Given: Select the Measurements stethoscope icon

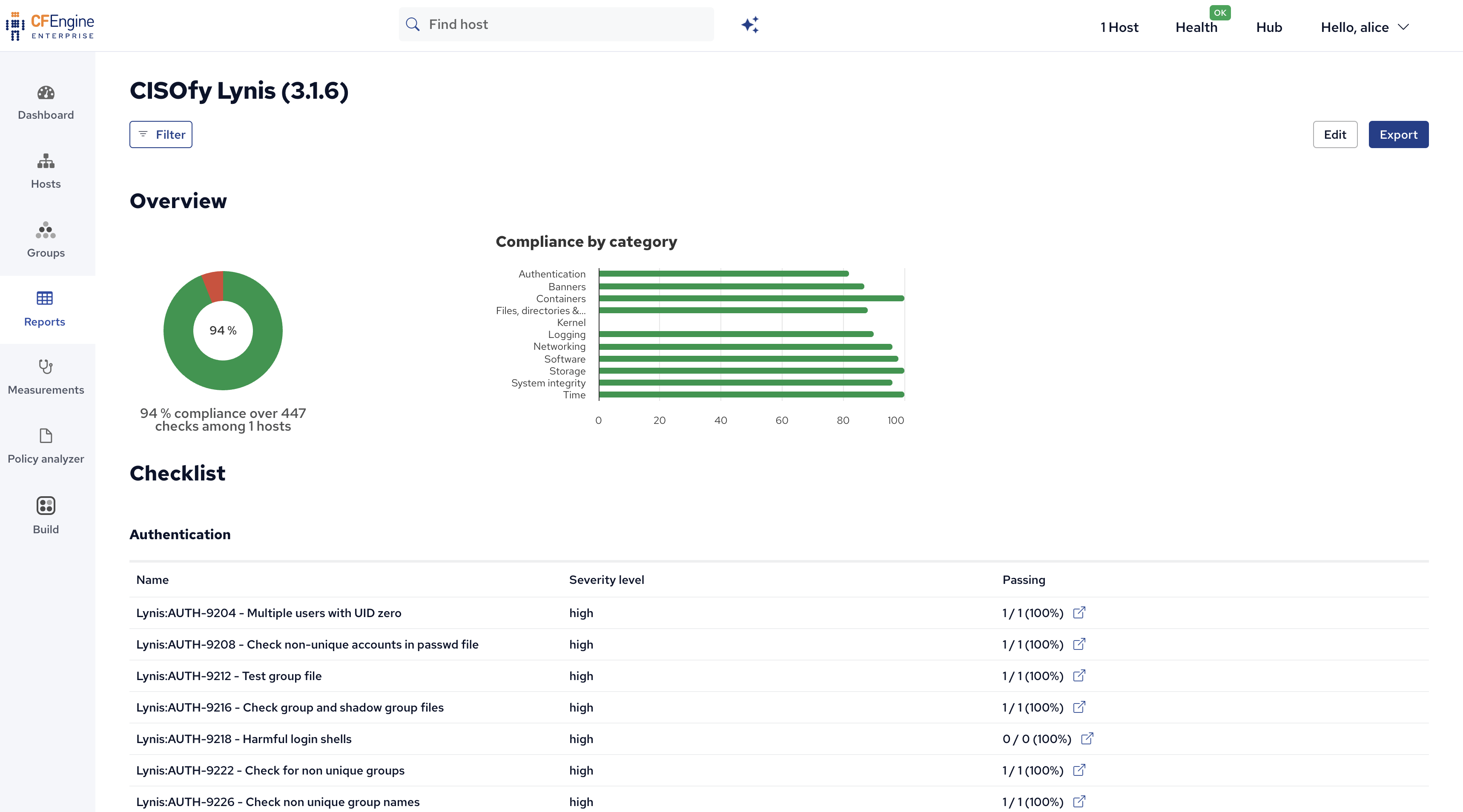Looking at the screenshot, I should 46,366.
